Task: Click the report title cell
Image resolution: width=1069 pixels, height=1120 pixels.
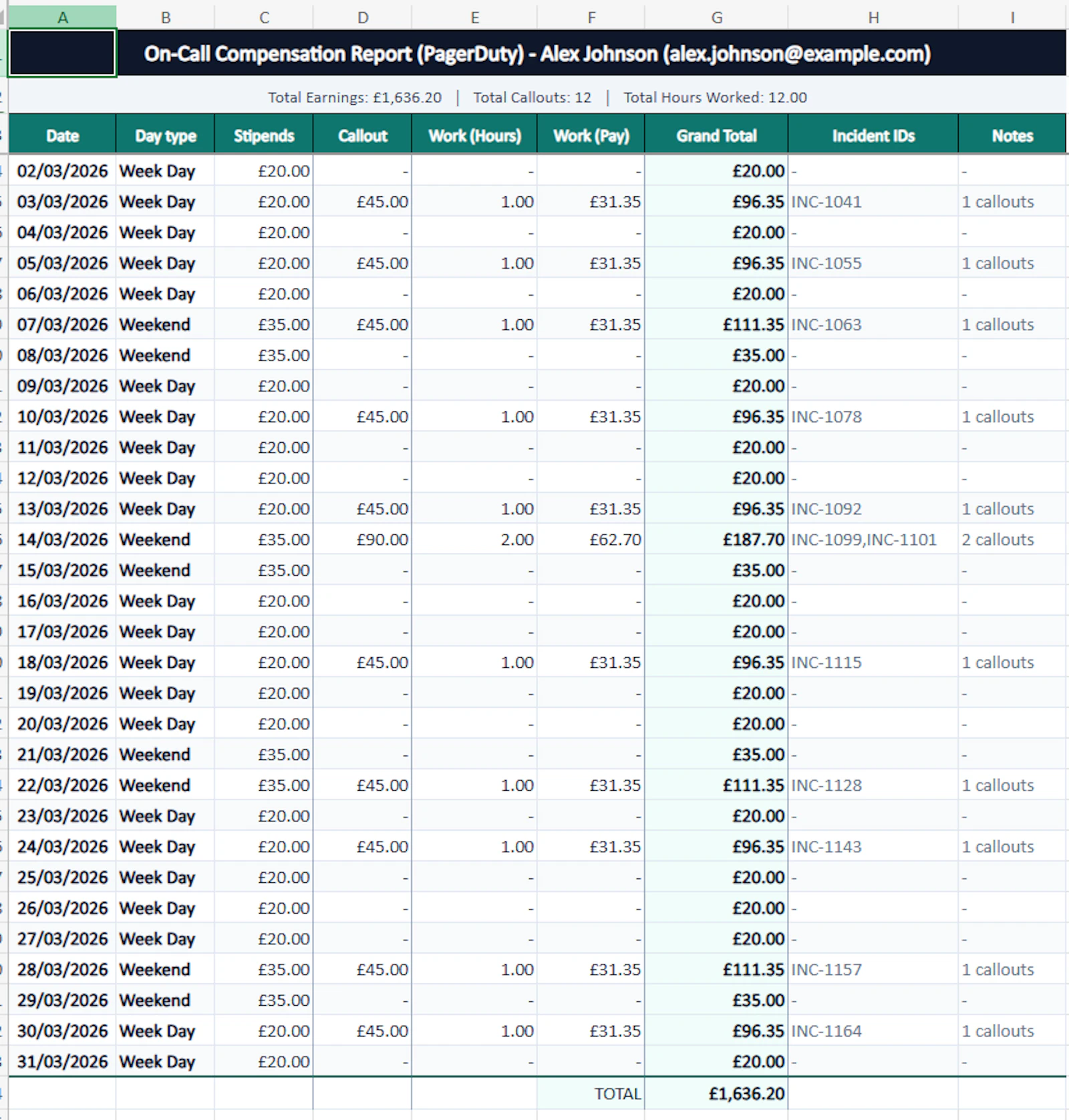Action: click(537, 53)
